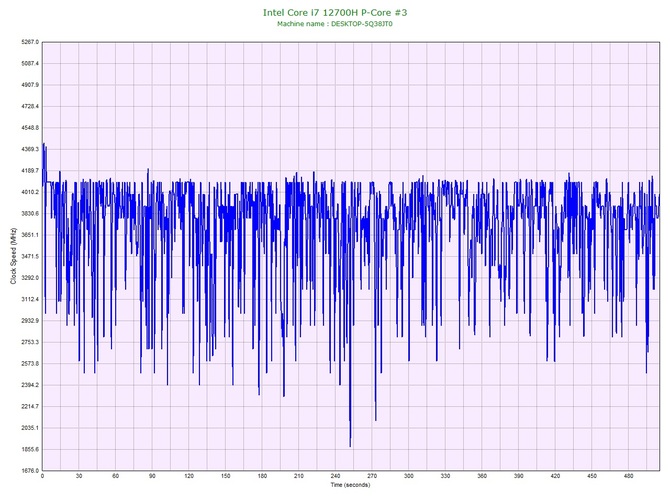The height and width of the screenshot is (502, 670).
Task: Click the 180 tick on the time axis
Action: 262,476
